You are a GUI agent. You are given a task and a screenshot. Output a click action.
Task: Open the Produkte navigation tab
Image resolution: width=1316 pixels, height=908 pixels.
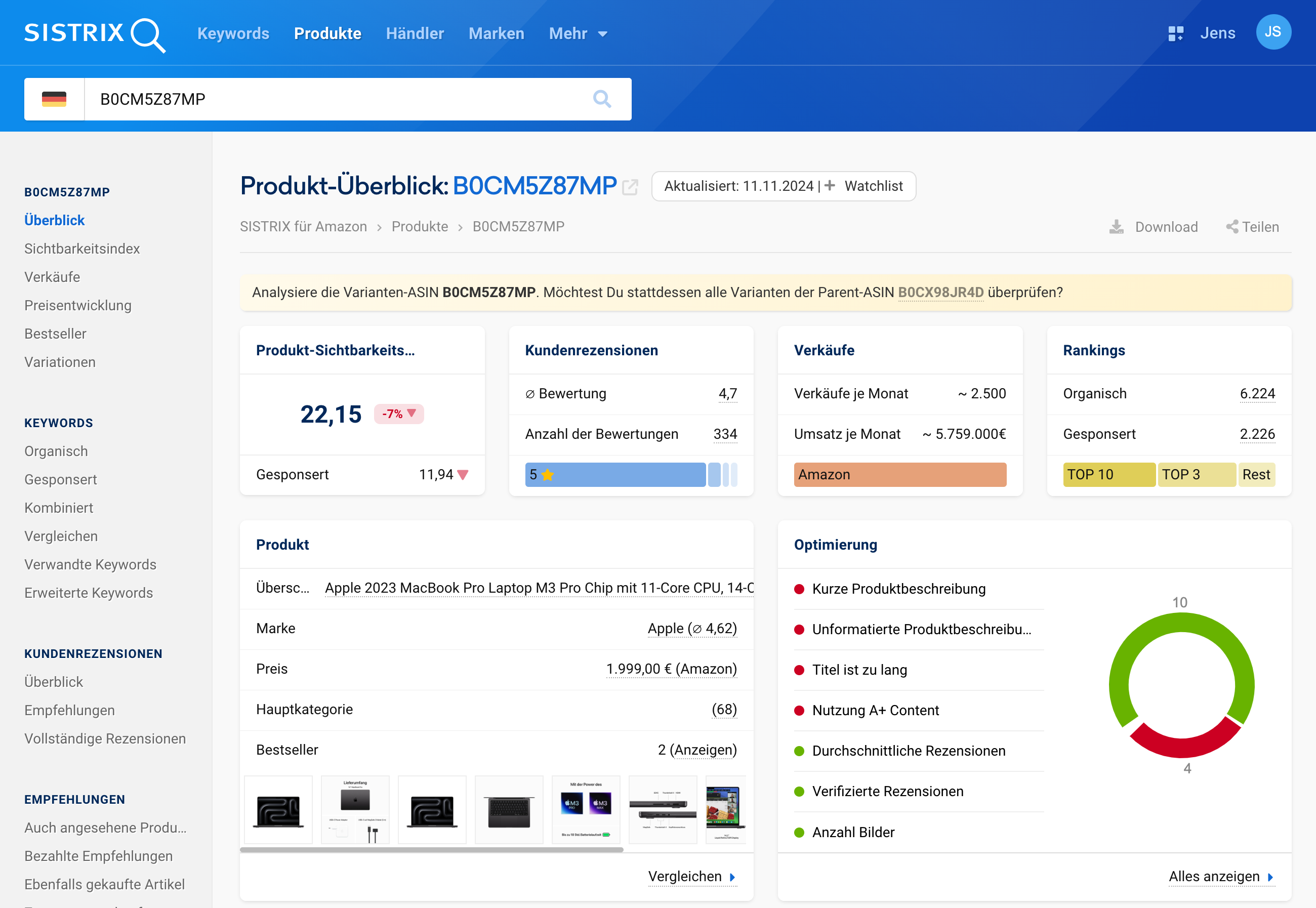[x=327, y=33]
